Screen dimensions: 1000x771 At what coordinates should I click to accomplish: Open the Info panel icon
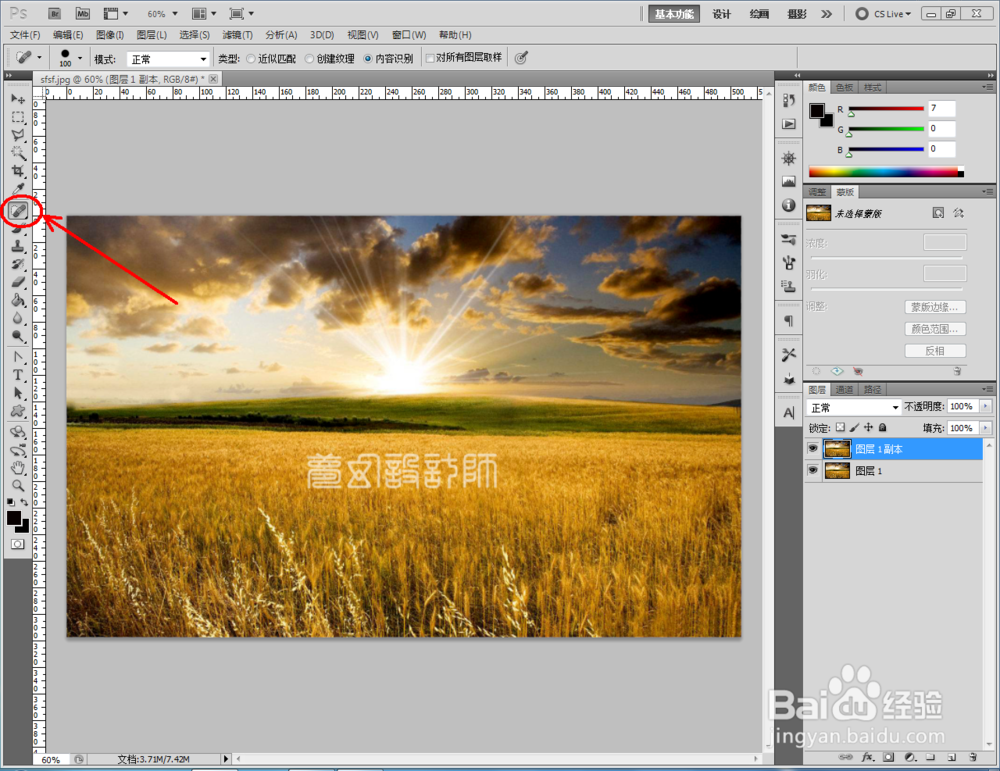[x=789, y=205]
